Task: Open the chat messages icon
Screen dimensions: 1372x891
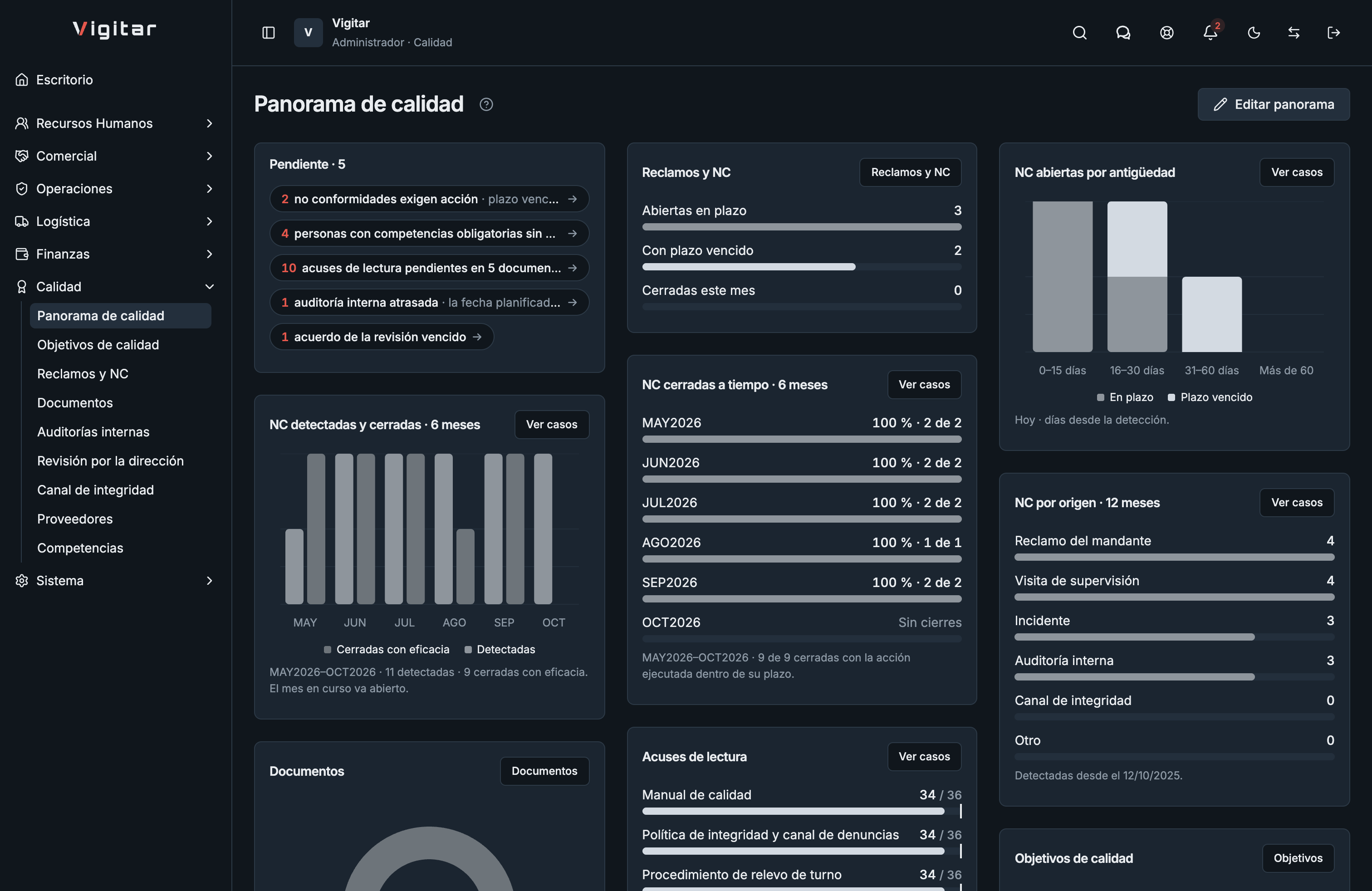Action: point(1123,33)
